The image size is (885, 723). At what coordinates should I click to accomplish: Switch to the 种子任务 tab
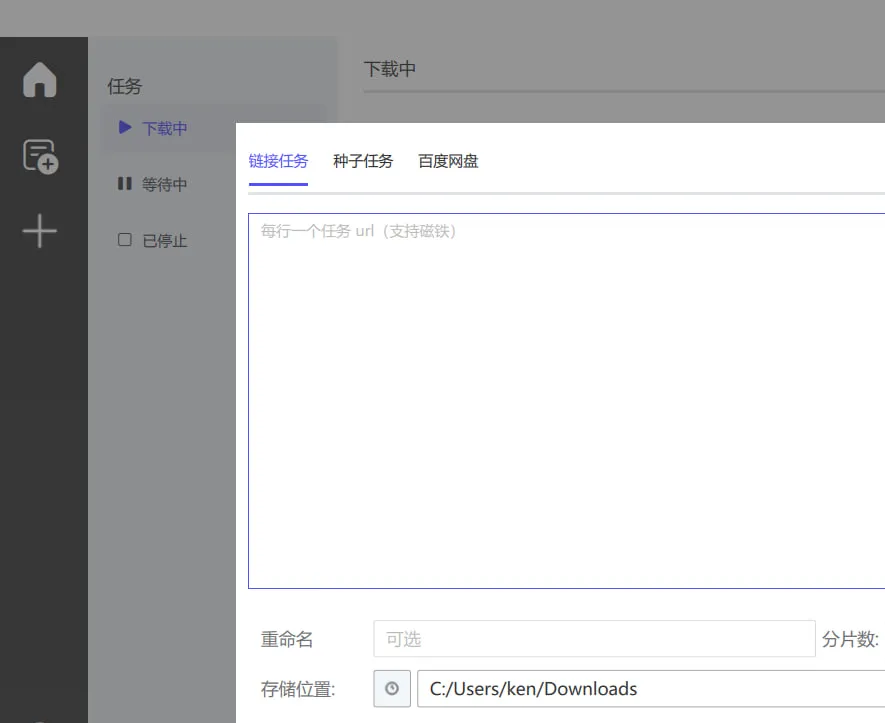pos(363,160)
